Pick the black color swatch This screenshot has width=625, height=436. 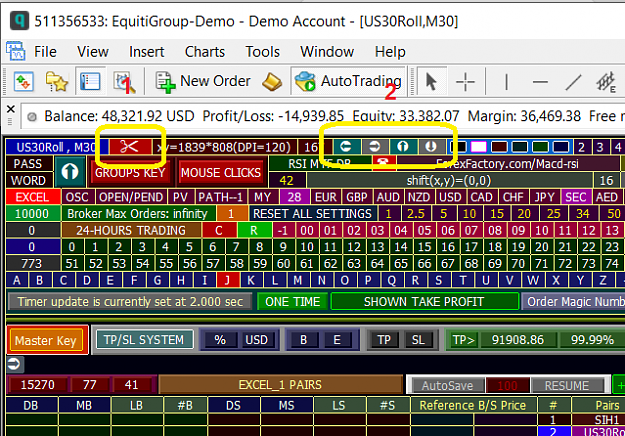[458, 147]
